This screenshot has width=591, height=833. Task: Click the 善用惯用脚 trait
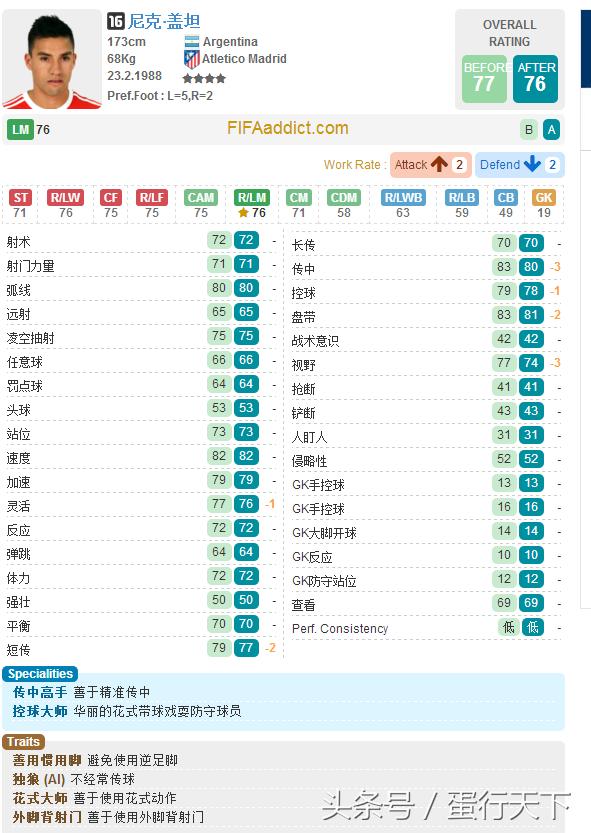pos(47,760)
